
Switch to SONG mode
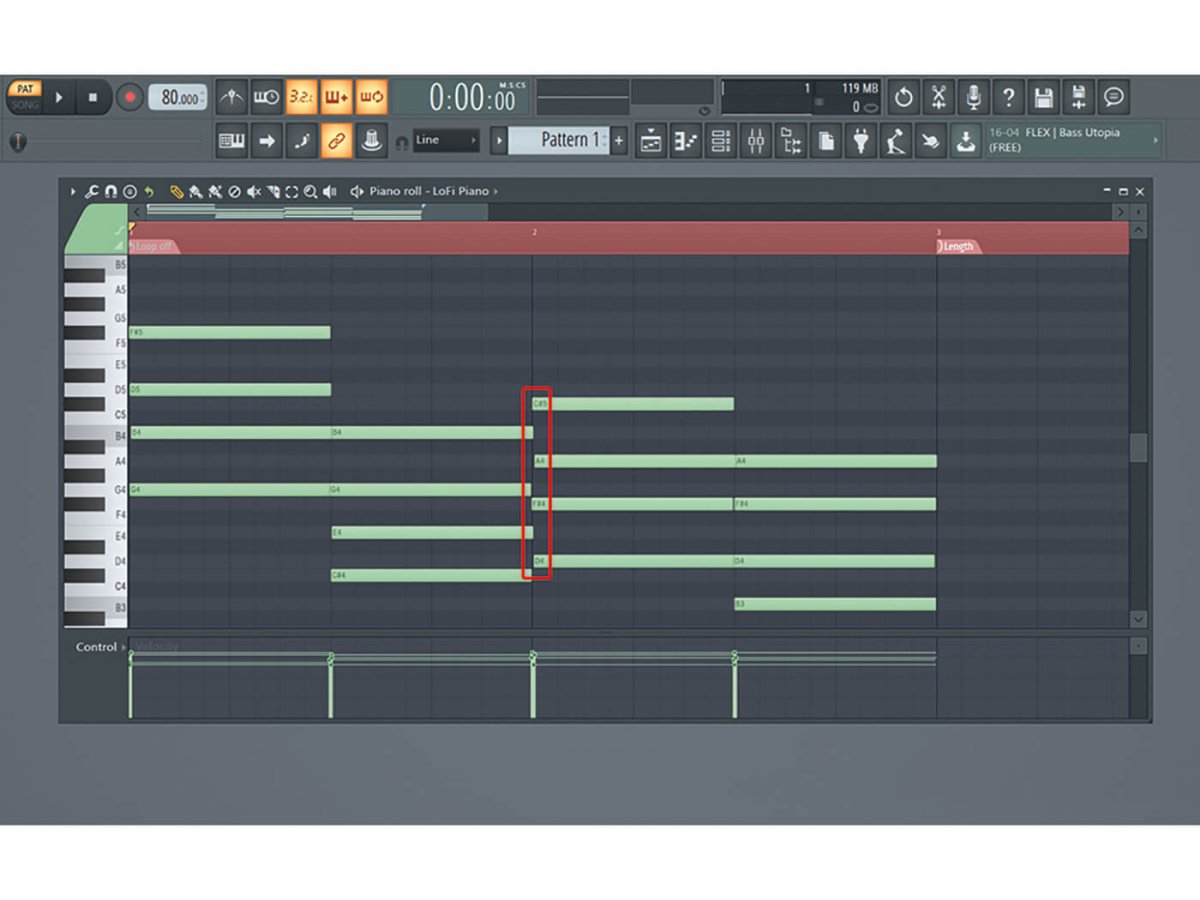24,104
